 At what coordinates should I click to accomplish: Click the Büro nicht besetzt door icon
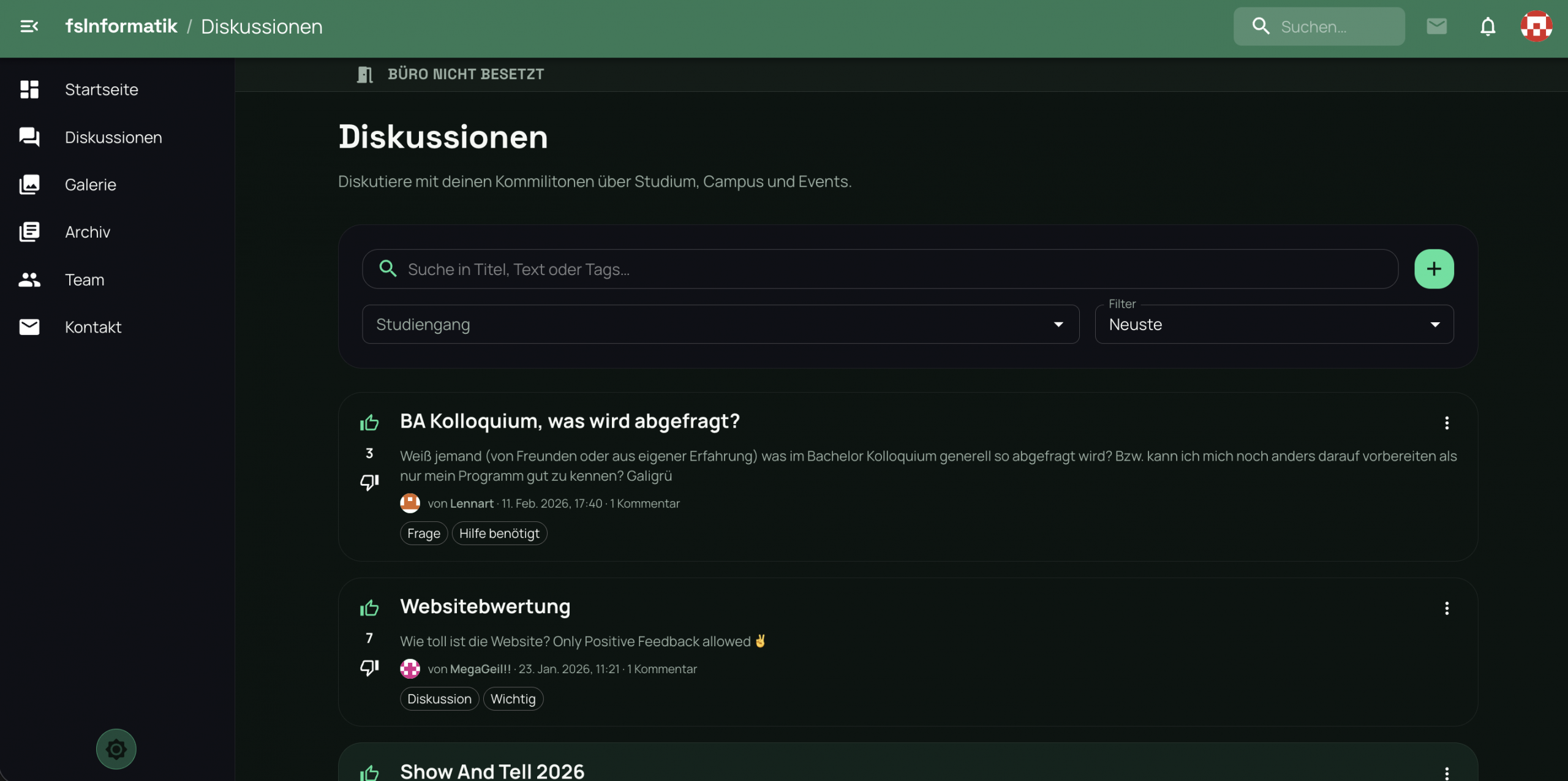tap(365, 75)
